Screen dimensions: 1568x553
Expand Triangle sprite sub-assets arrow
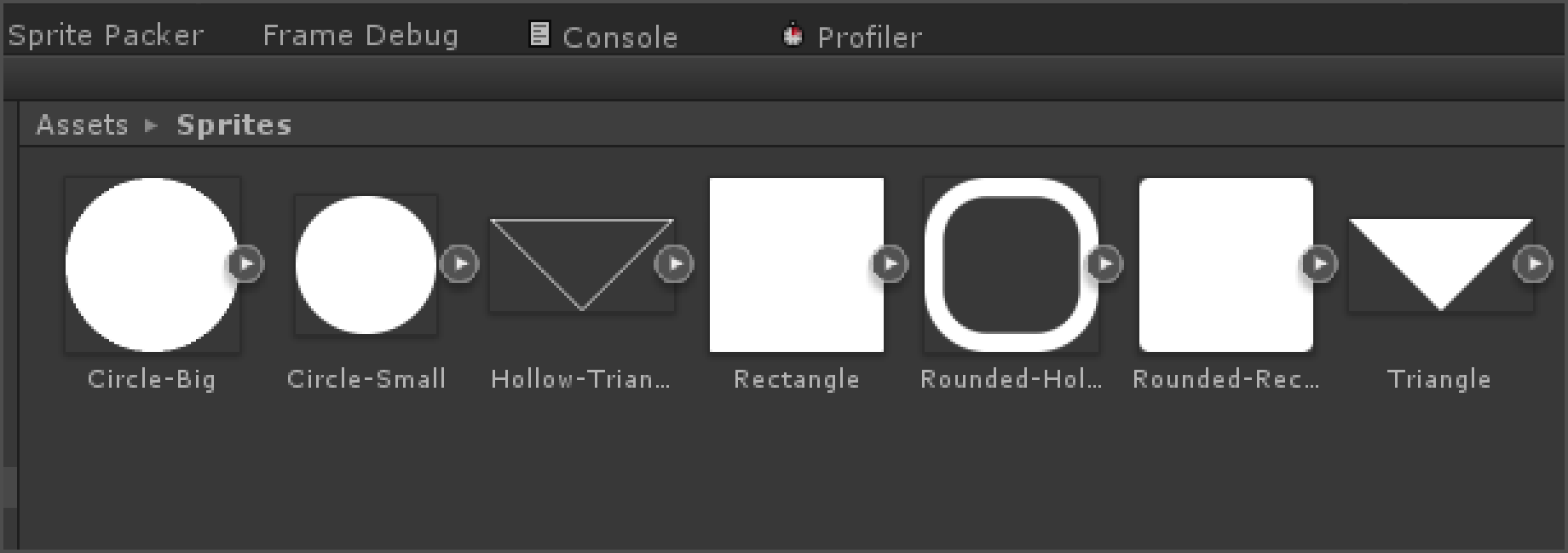(x=1534, y=264)
